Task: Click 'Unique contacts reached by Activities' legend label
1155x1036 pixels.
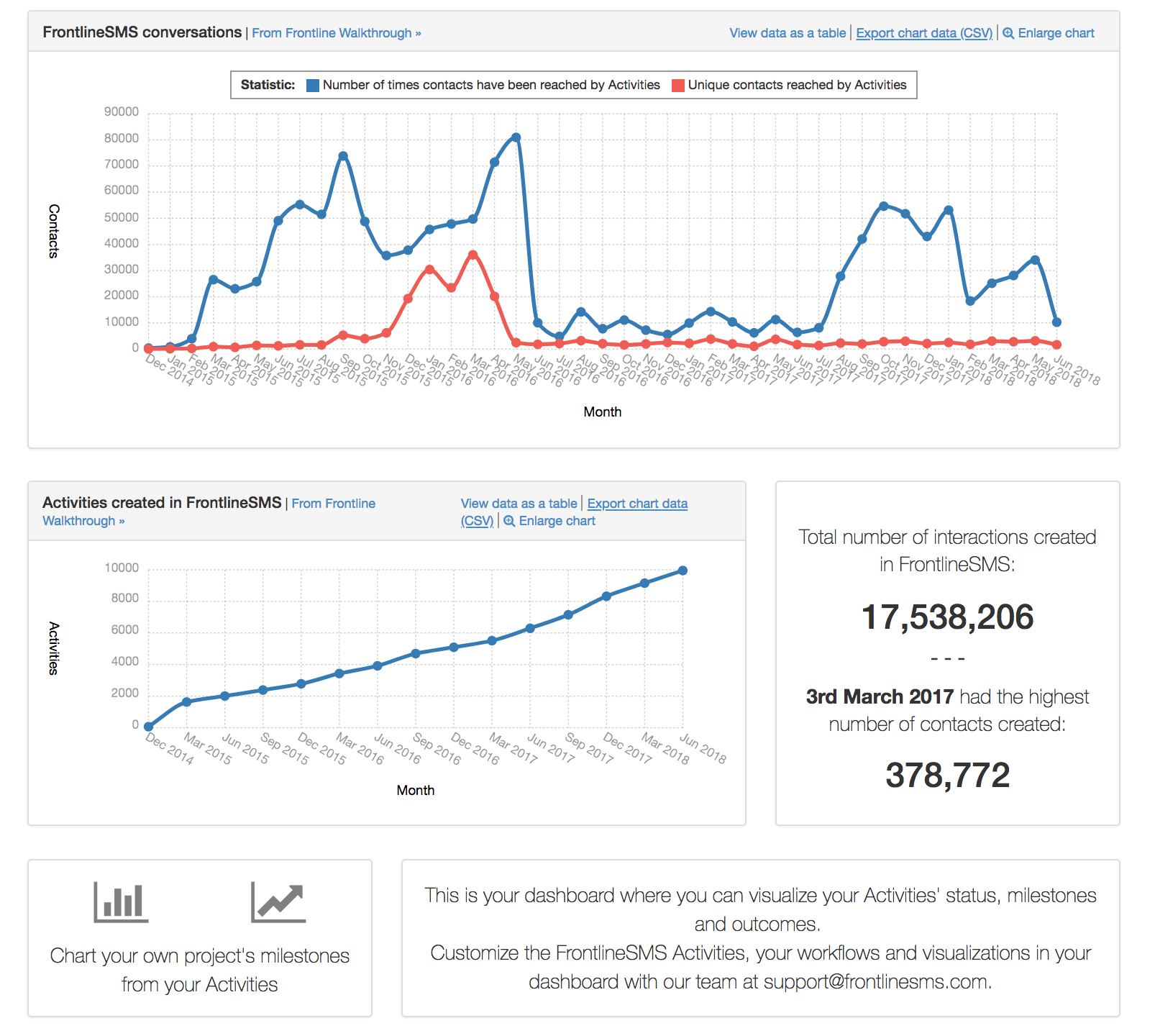Action: [x=797, y=85]
